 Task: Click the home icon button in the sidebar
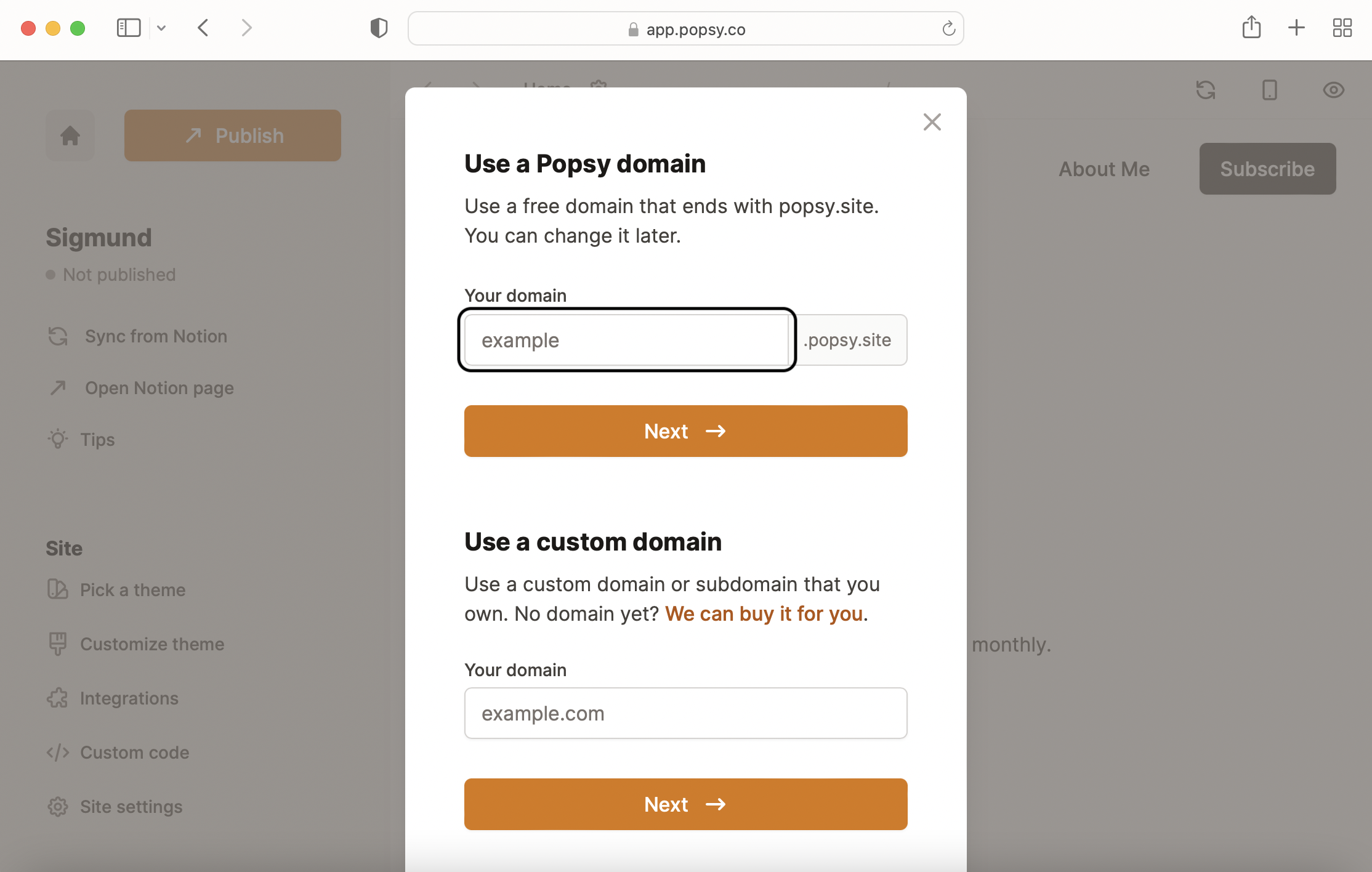(x=70, y=135)
